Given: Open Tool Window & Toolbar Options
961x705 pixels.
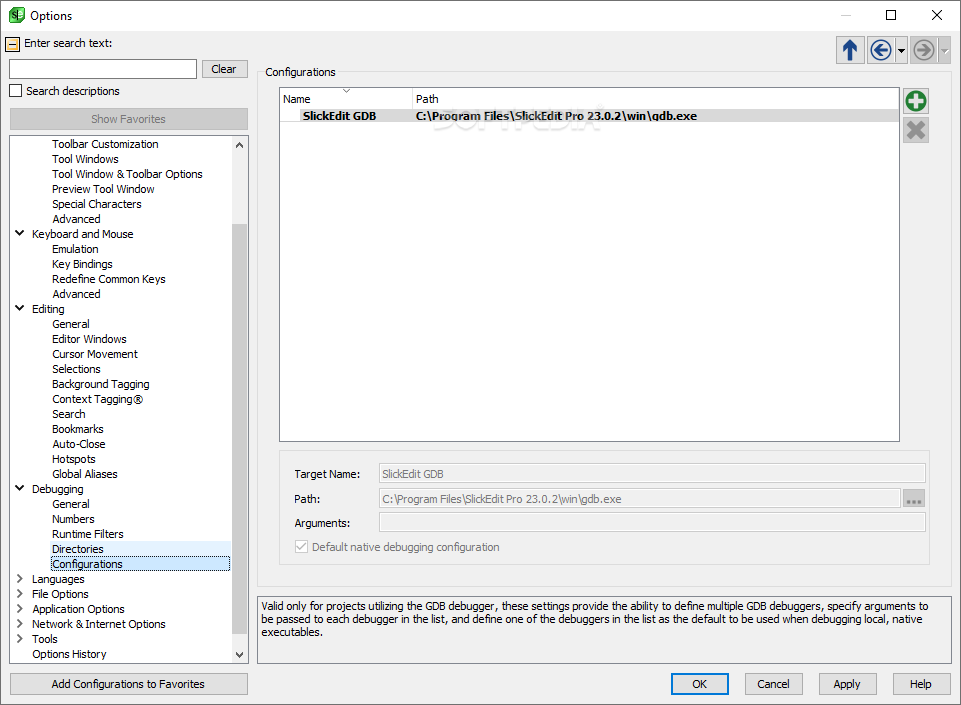Looking at the screenshot, I should 127,174.
